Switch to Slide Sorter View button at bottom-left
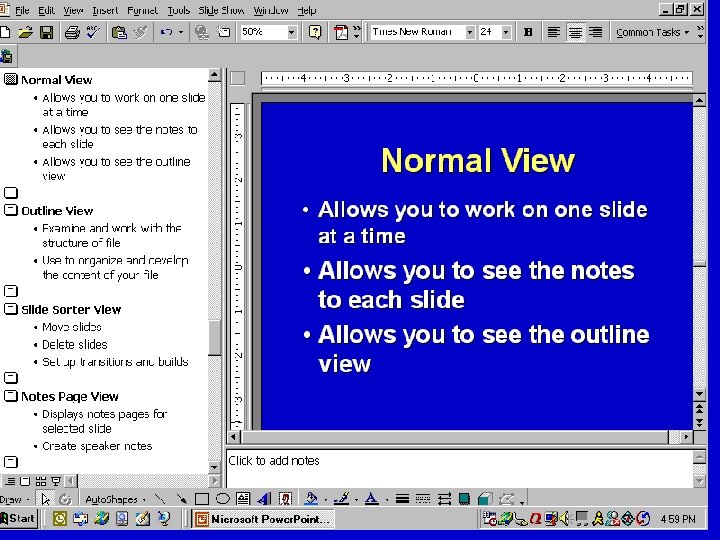 pyautogui.click(x=41, y=481)
